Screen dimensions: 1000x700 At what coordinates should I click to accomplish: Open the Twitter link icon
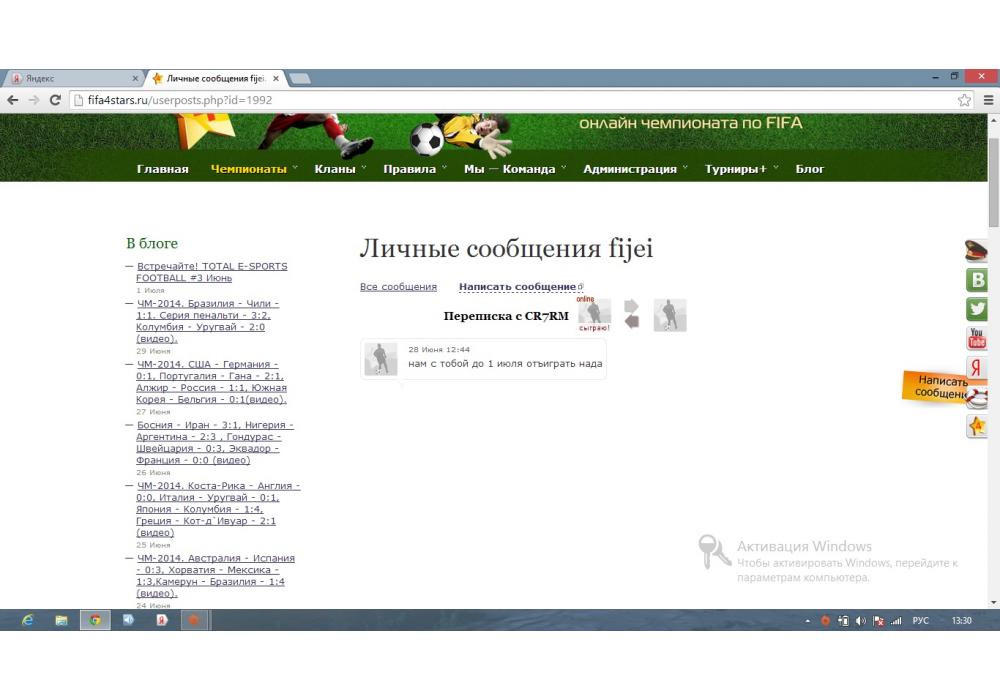coord(977,309)
